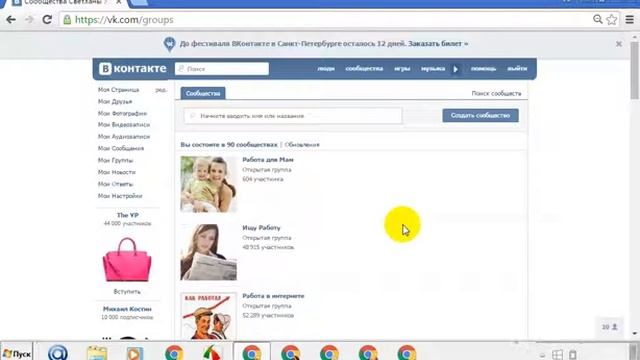Click the vertical page scrollbar thumb
640x360 pixels.
(634, 69)
